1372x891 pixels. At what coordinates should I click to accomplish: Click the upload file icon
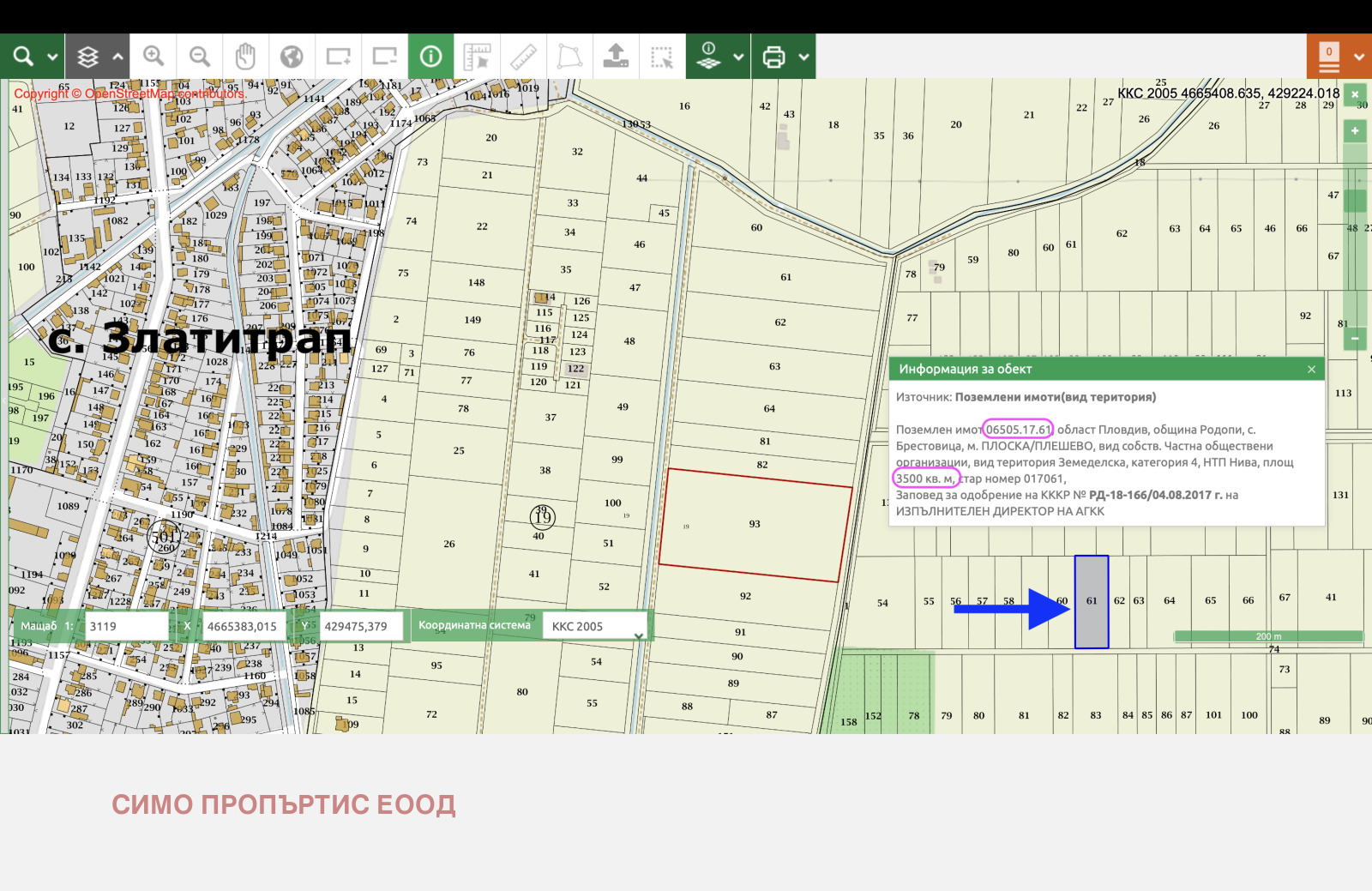pos(616,57)
